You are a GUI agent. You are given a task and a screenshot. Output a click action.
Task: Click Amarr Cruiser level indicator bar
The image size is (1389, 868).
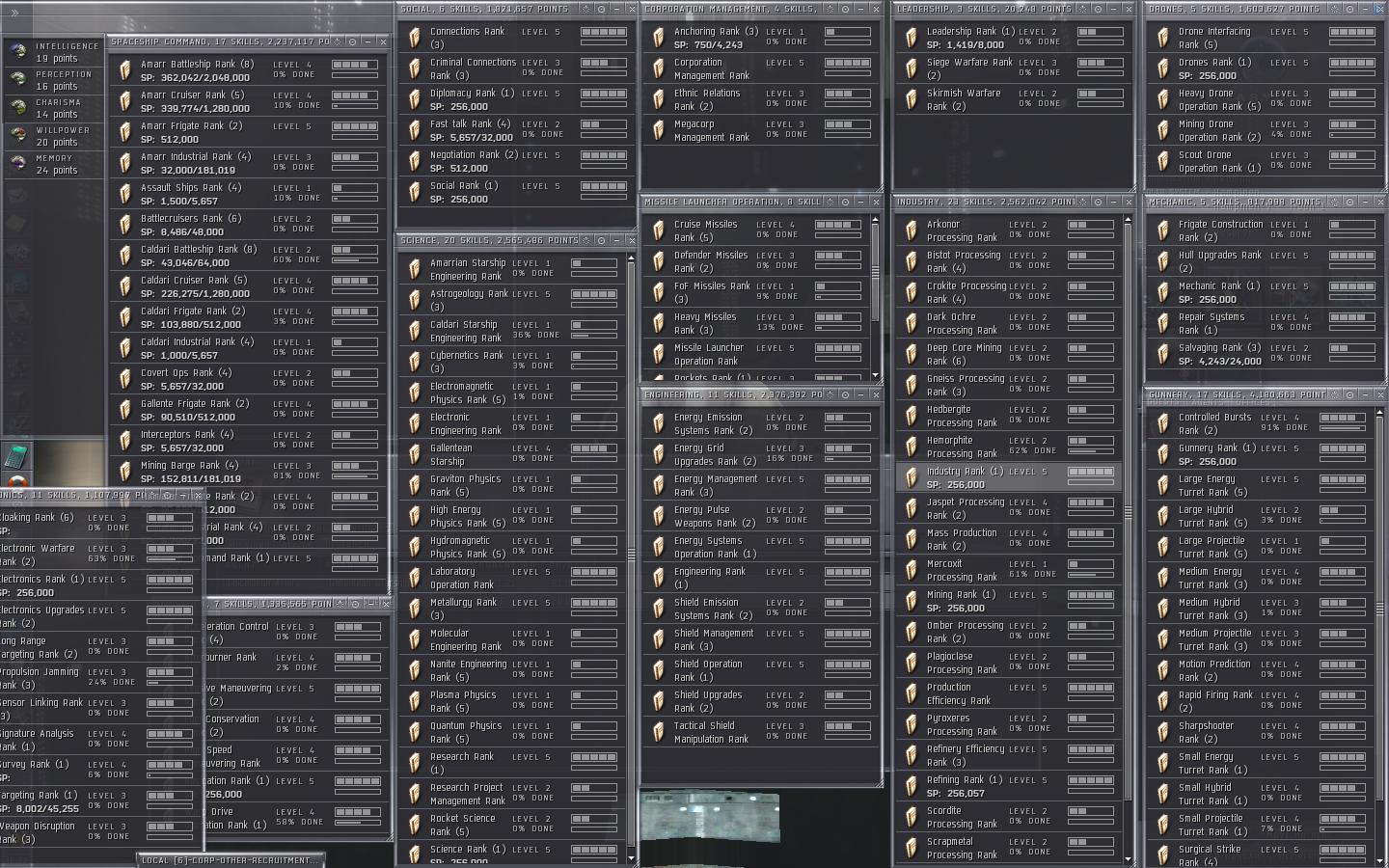click(x=355, y=96)
